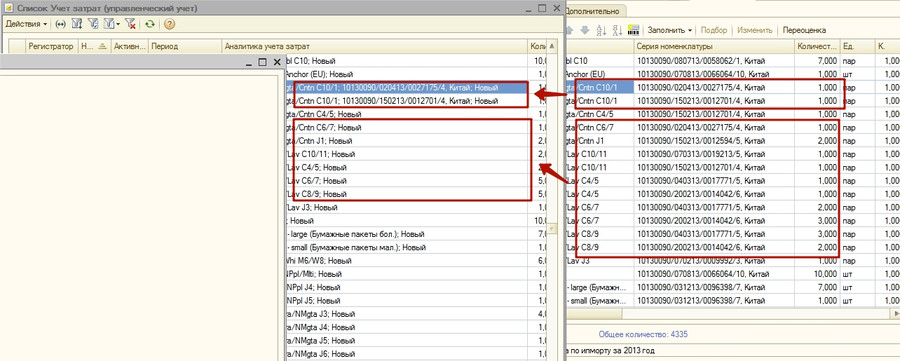900x361 pixels.
Task: Click the filter by current cell icon
Action: (x=93, y=24)
